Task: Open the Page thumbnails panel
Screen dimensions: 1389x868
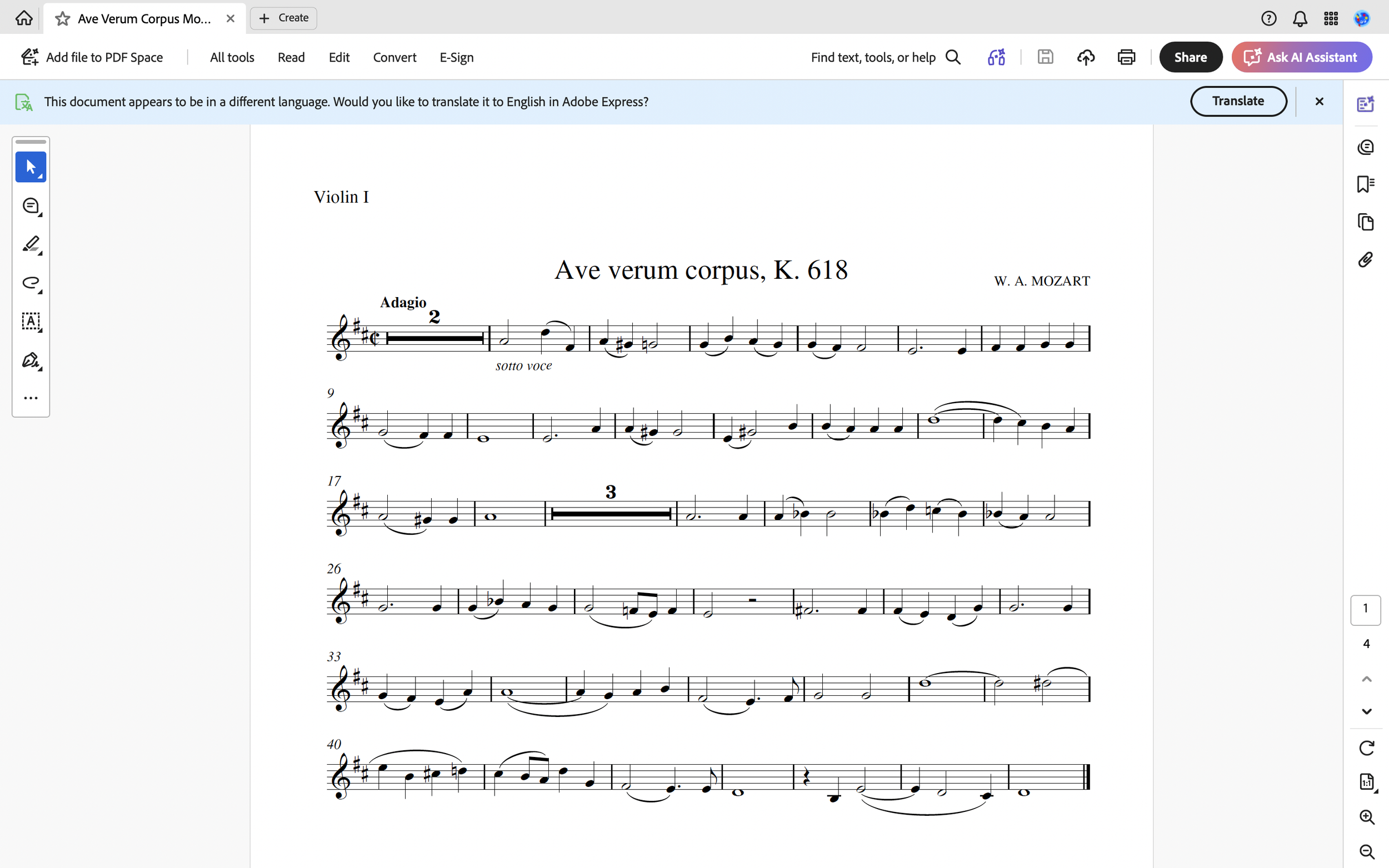Action: 1366,222
